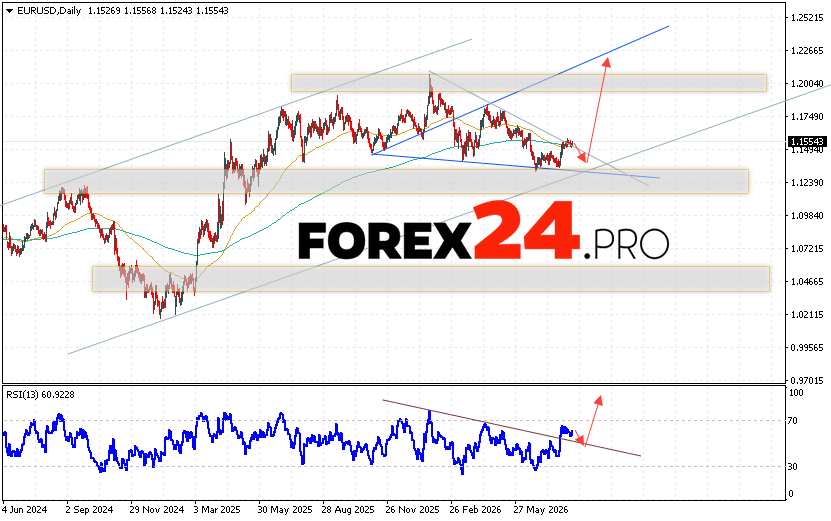Click the current price tag 1.15543
Image resolution: width=831 pixels, height=521 pixels.
click(x=807, y=142)
